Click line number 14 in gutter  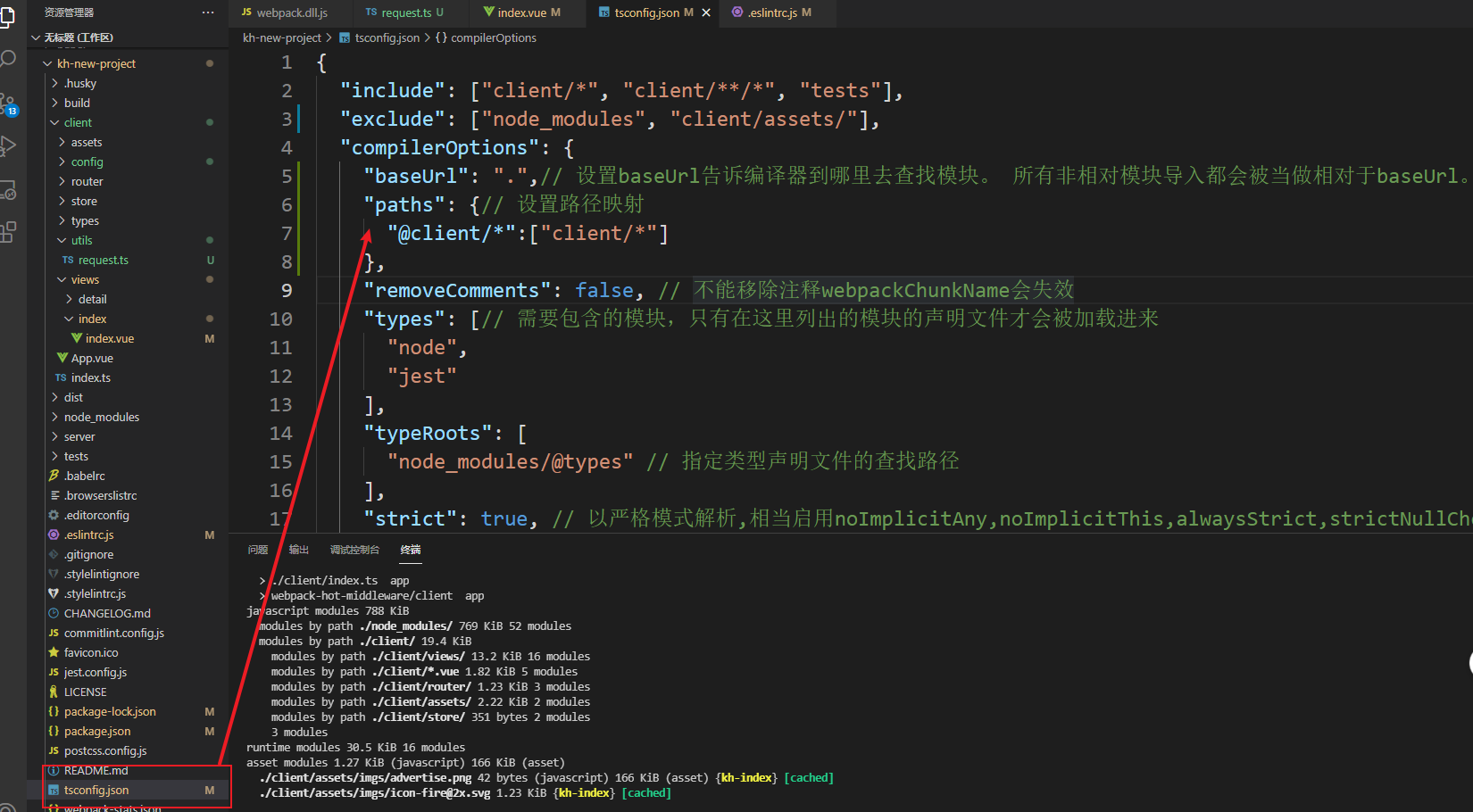tap(280, 433)
